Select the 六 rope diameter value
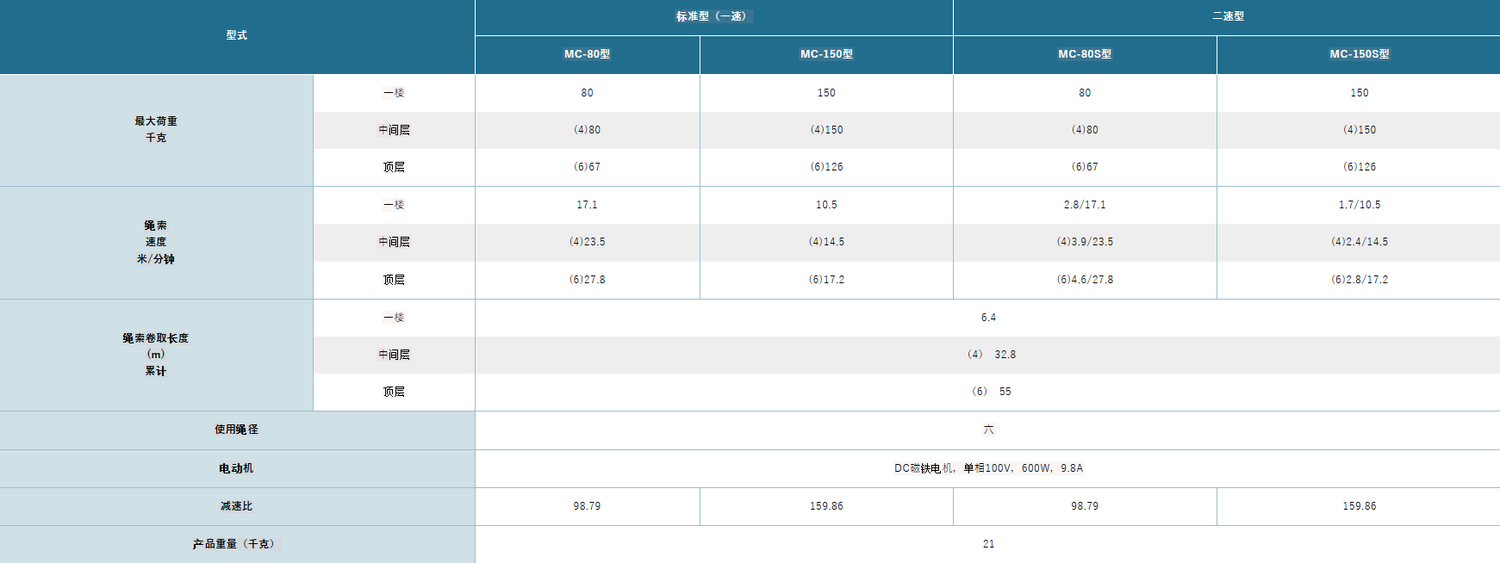 click(x=988, y=430)
